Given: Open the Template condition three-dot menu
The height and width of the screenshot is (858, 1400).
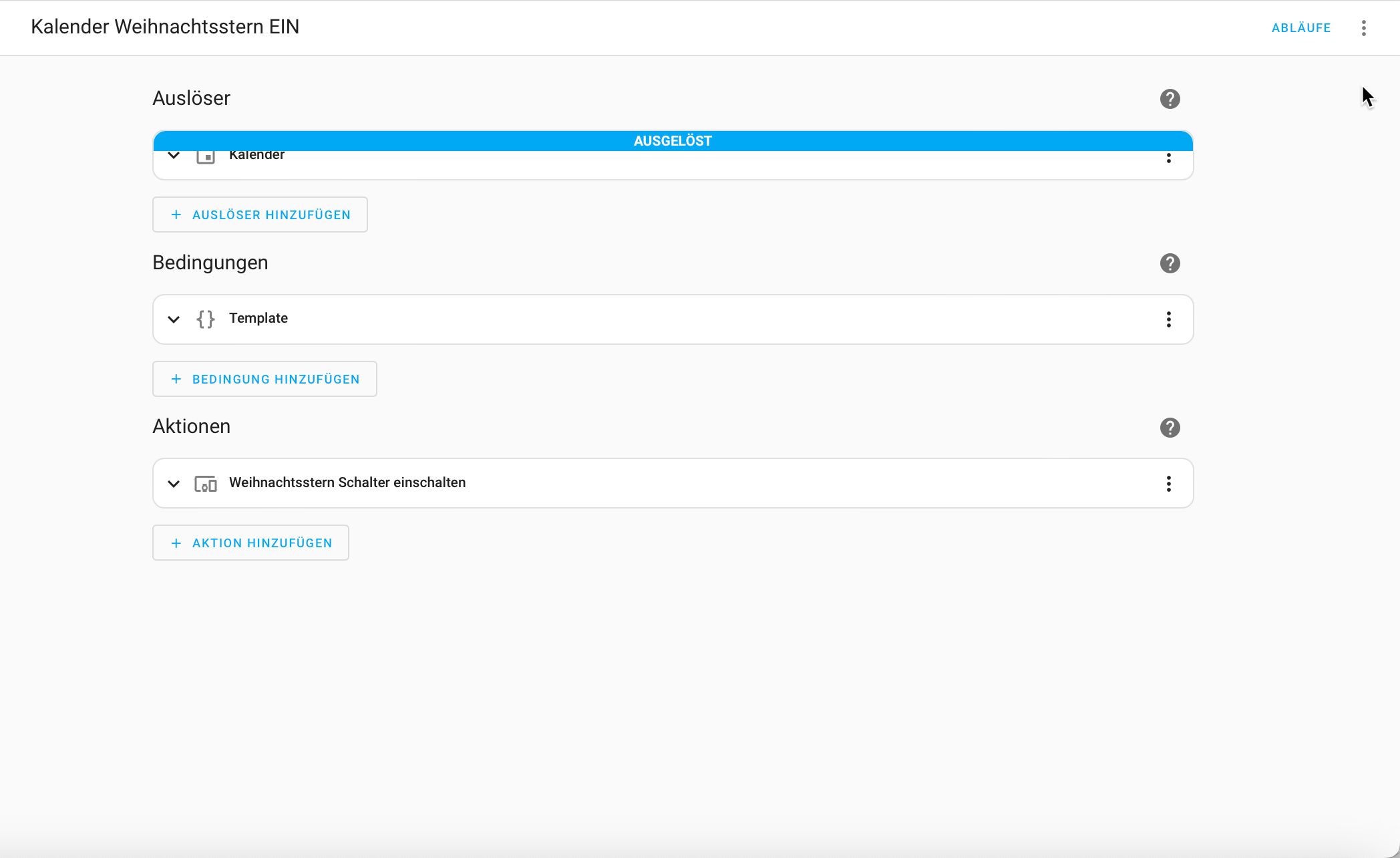Looking at the screenshot, I should [1168, 319].
